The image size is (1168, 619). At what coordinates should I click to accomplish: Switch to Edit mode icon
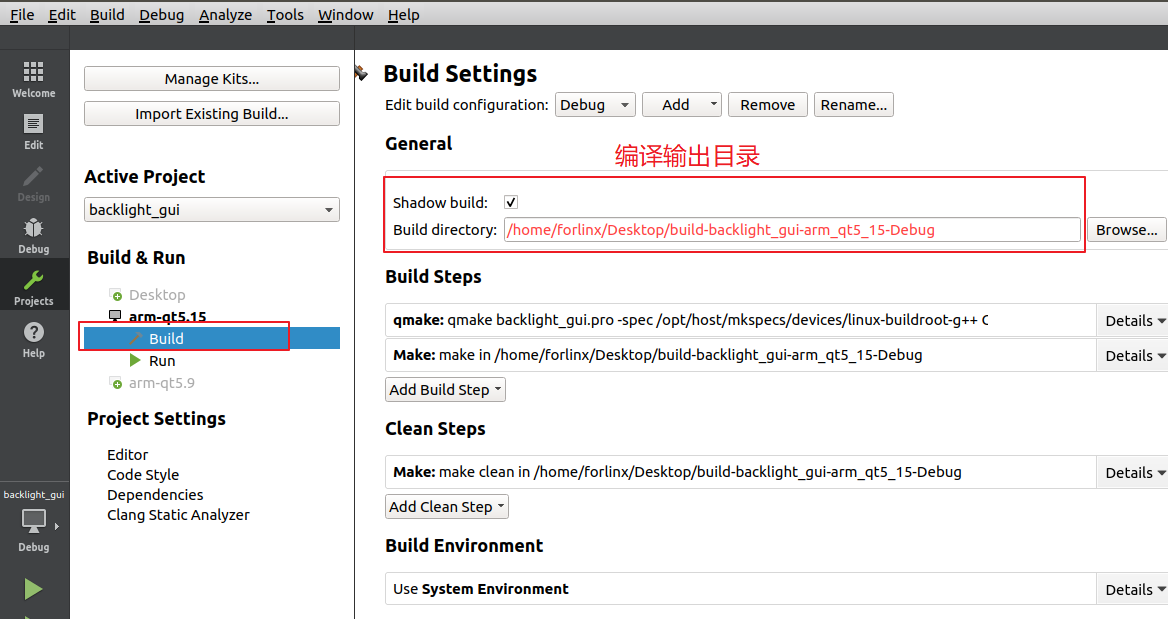[34, 124]
